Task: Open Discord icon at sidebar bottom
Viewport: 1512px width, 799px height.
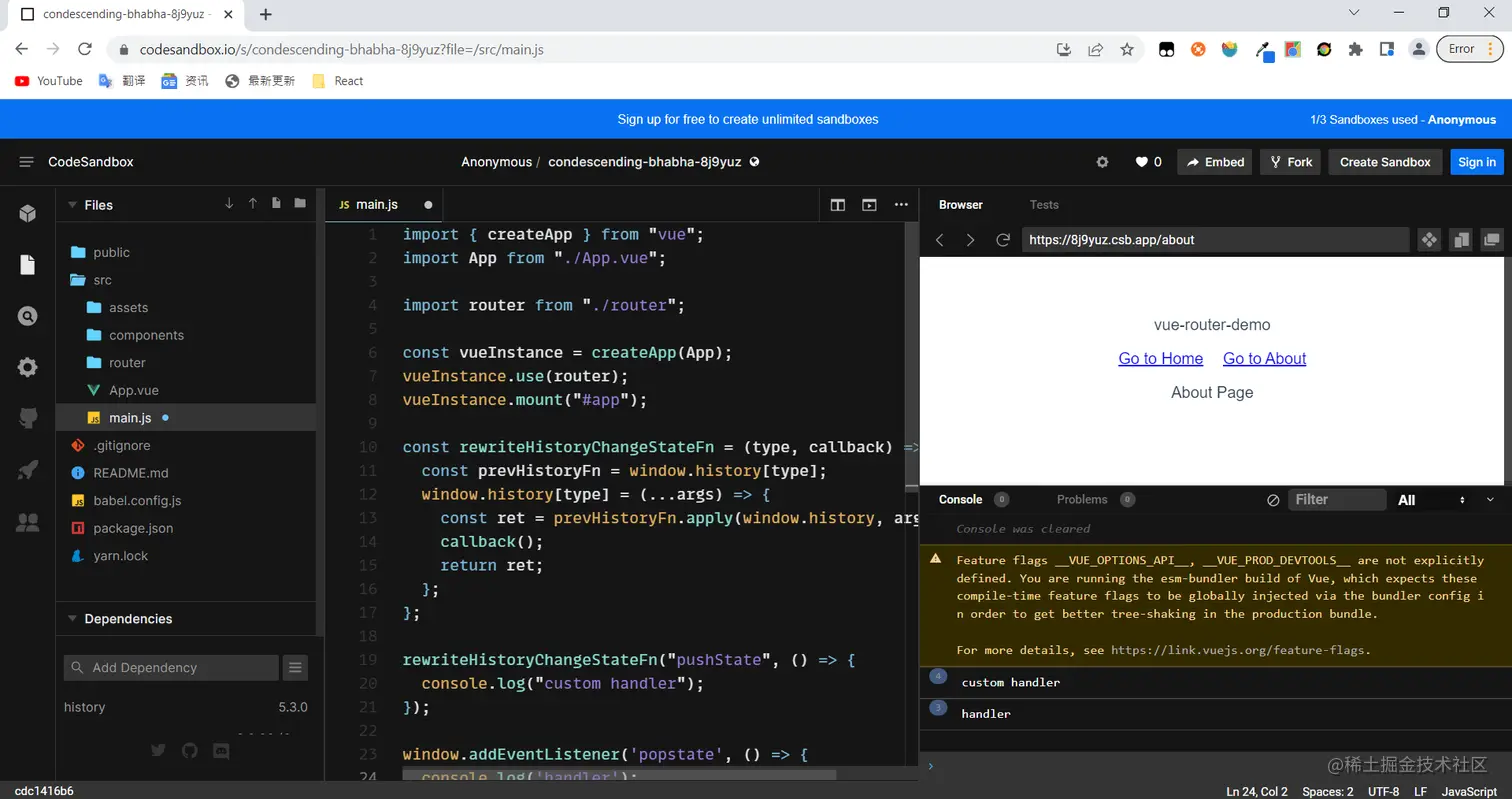Action: click(x=222, y=750)
